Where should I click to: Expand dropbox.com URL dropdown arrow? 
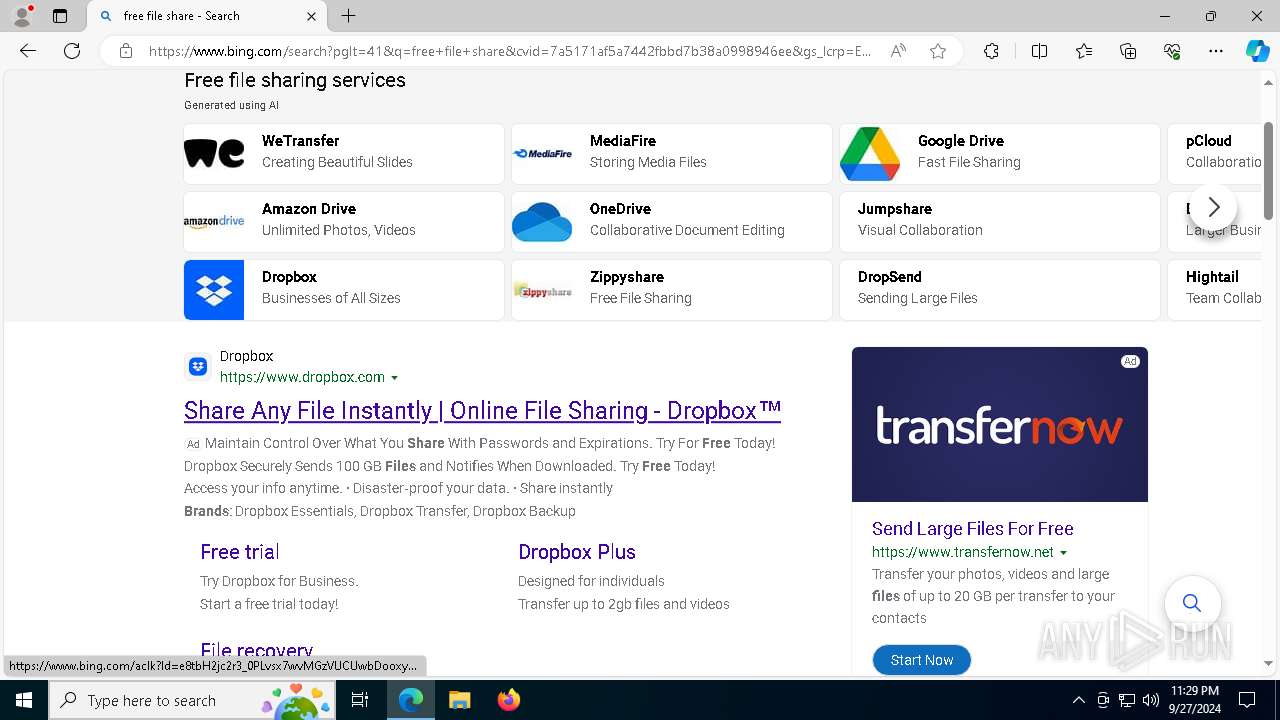[x=394, y=378]
